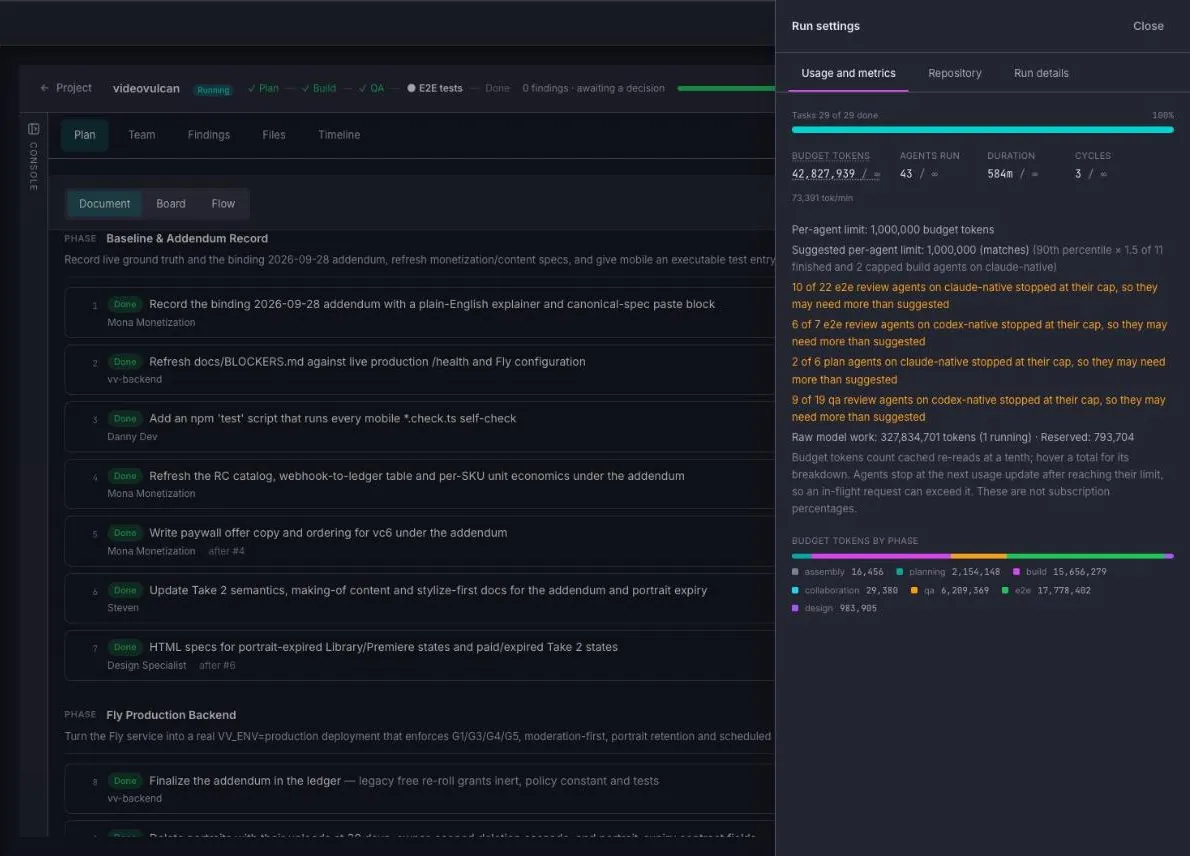
Task: Select the Flow view
Action: pos(223,203)
